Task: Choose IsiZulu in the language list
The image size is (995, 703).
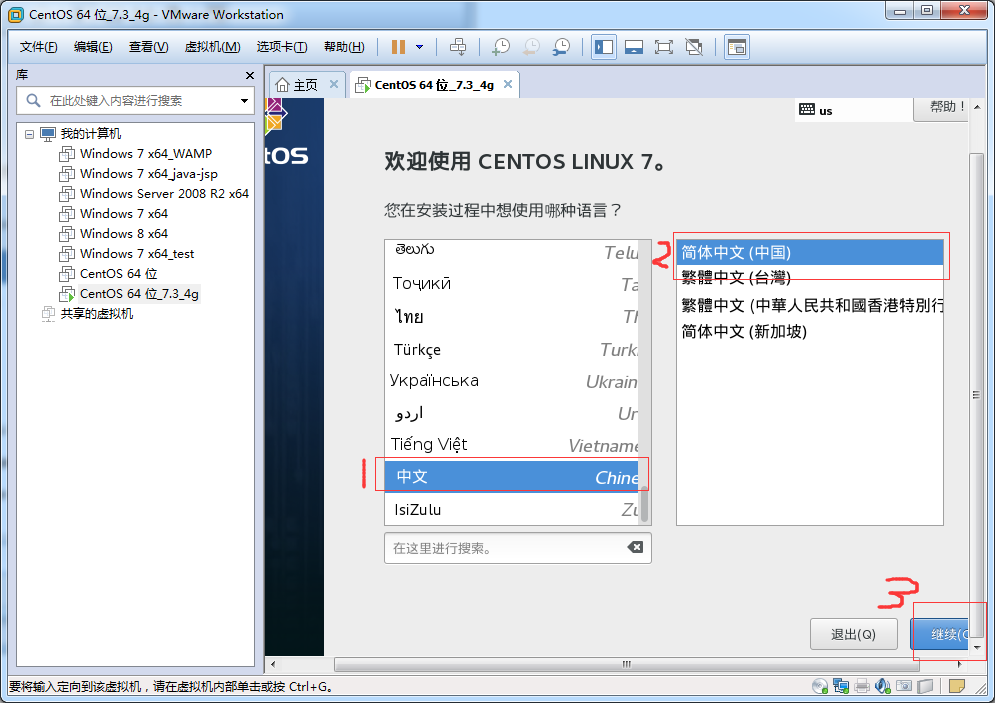Action: 511,509
